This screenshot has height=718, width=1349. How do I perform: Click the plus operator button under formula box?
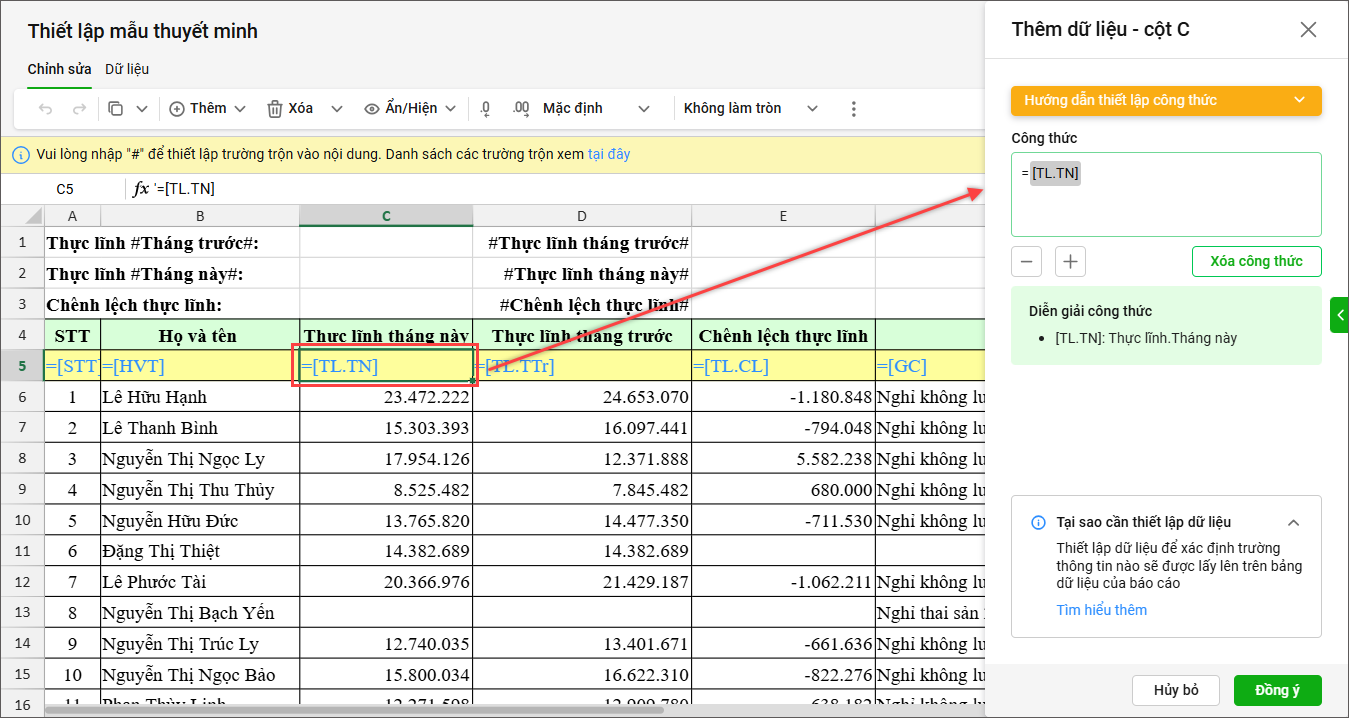click(x=1070, y=262)
